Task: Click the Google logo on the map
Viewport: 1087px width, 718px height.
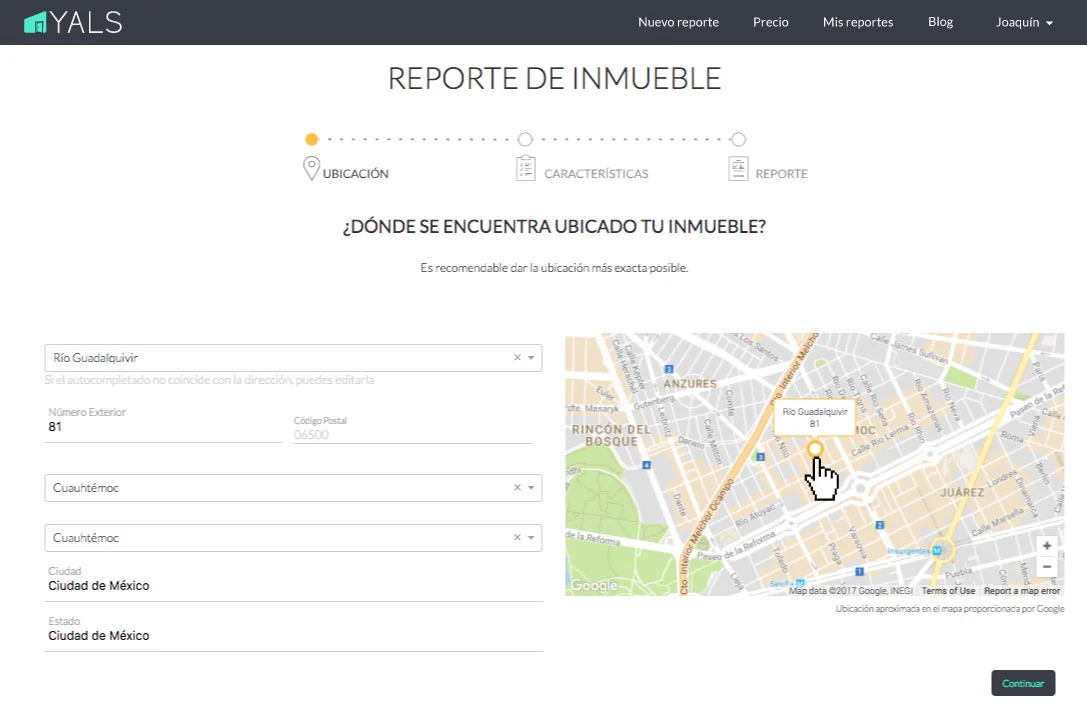Action: [592, 587]
